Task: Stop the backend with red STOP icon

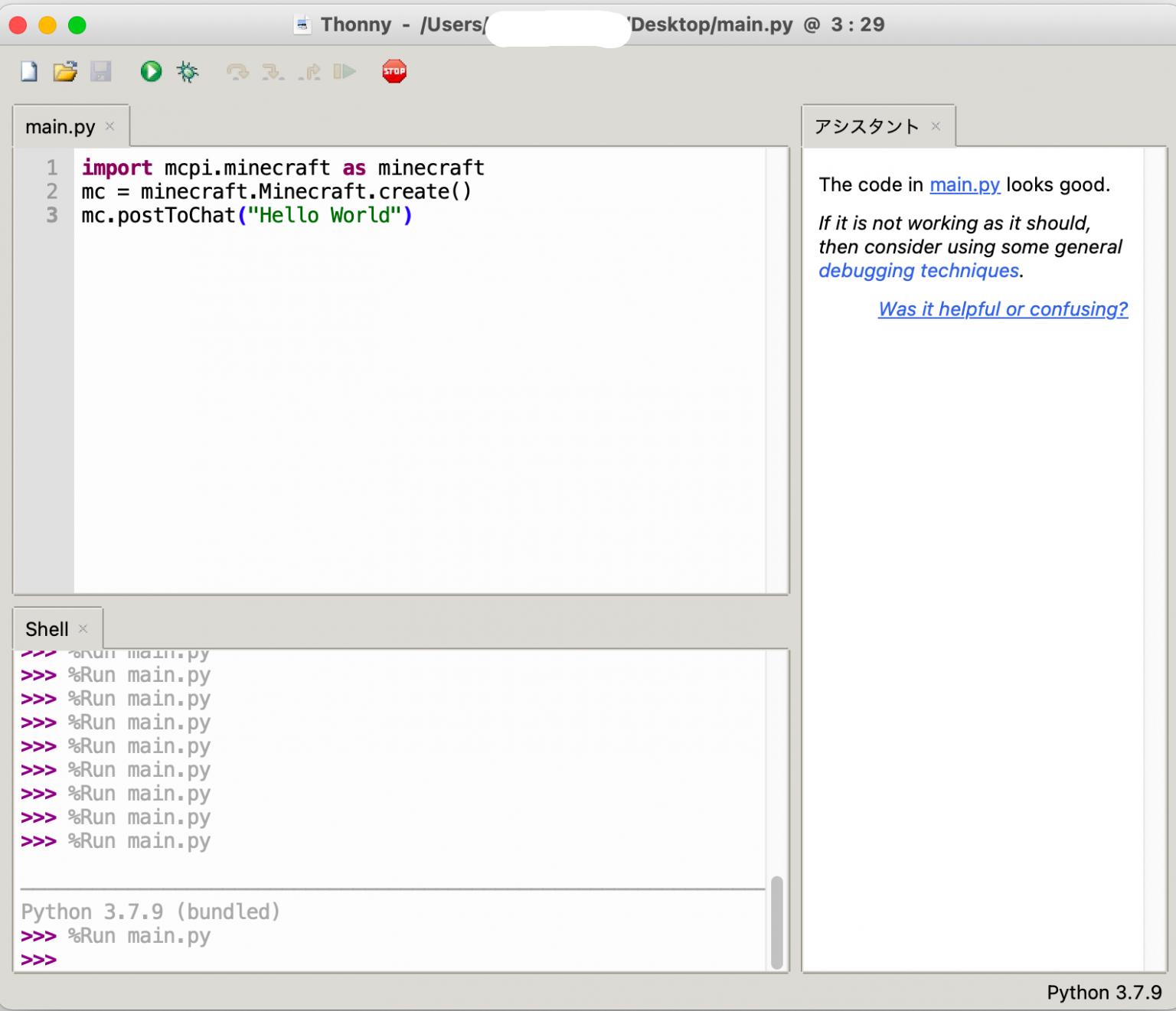Action: coord(394,72)
